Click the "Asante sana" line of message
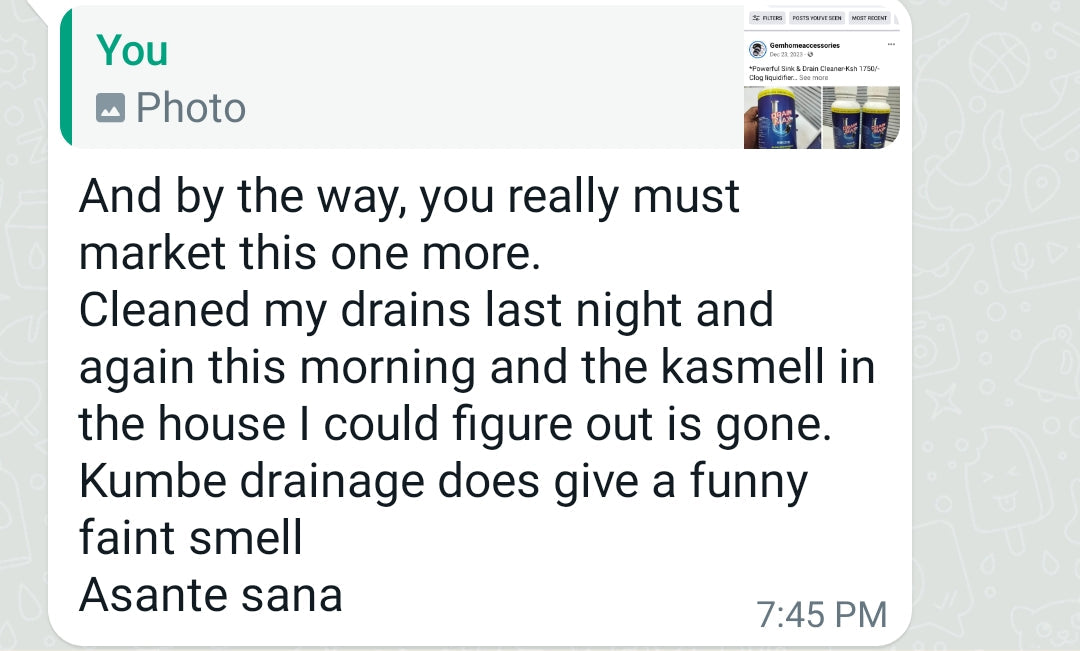The image size is (1080, 651). pos(210,595)
